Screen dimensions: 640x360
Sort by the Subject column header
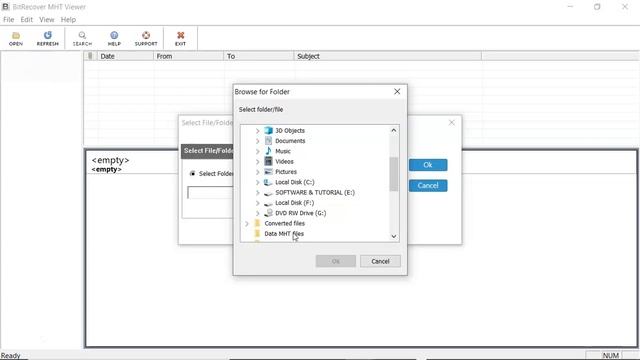coord(387,56)
